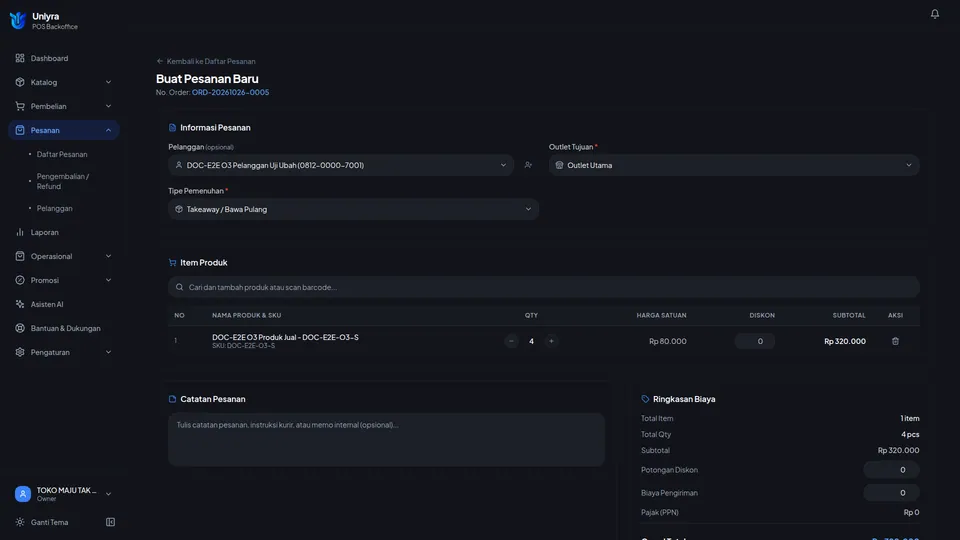Click the back arrow icon
Screen dimensions: 960x540
tap(160, 61)
